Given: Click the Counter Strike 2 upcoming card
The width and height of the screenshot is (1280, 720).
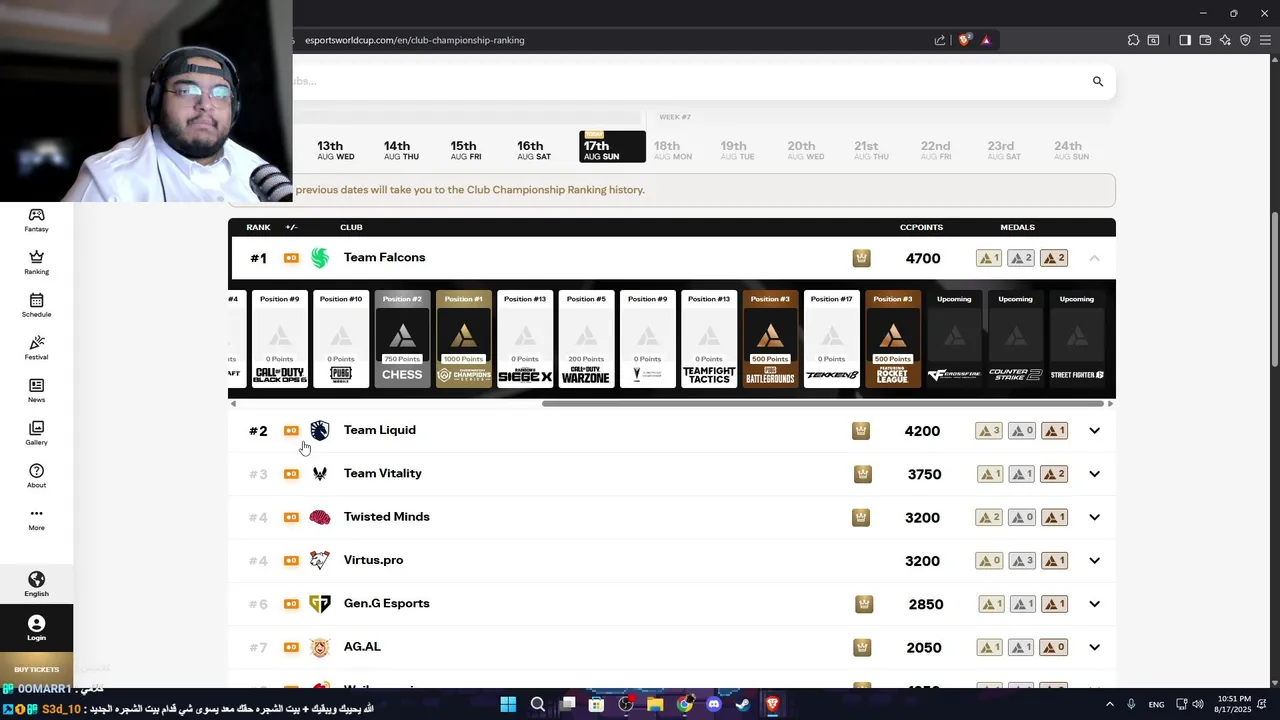Looking at the screenshot, I should tap(1015, 339).
